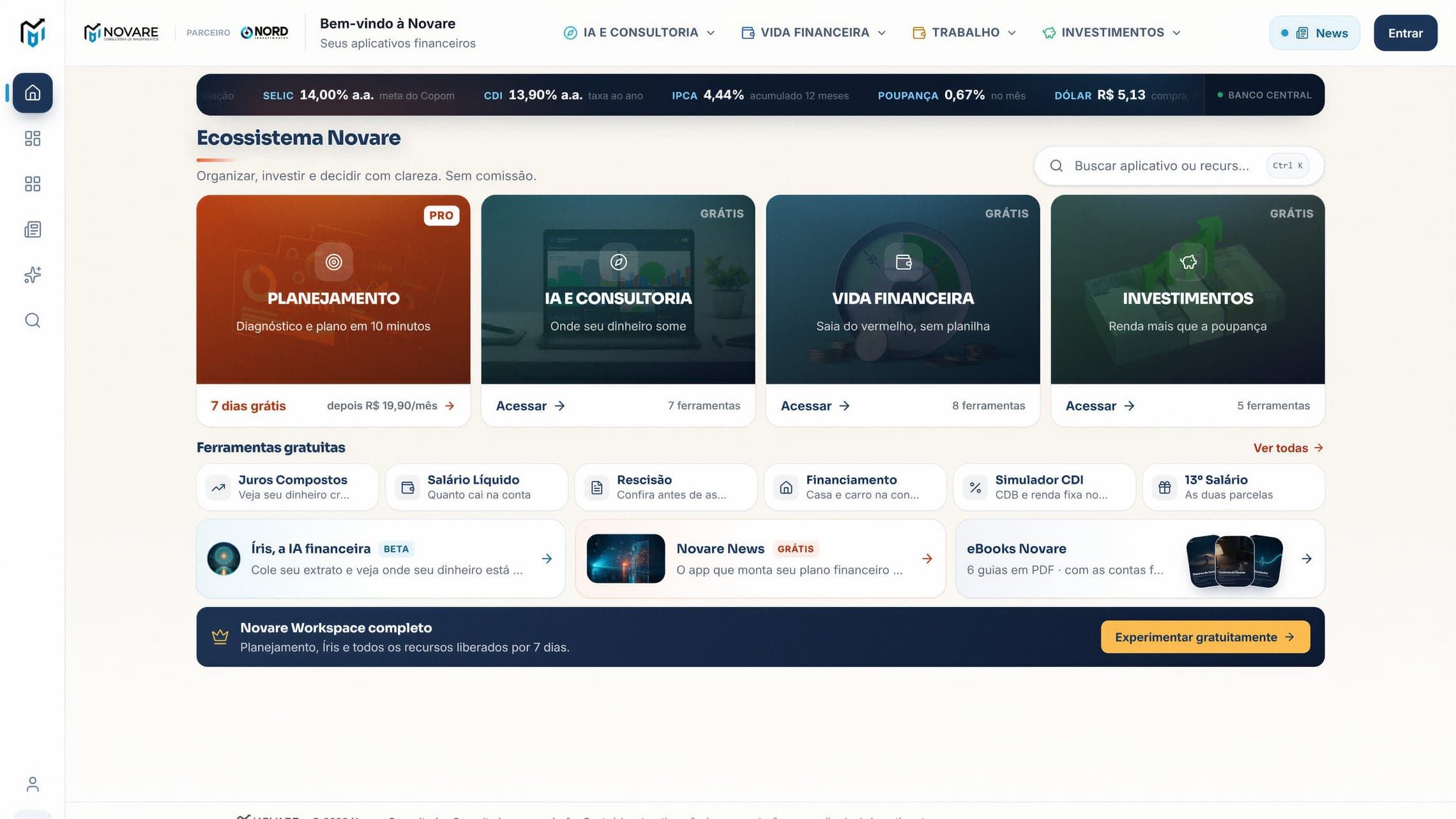Open the user profile icon in sidebar

33,784
